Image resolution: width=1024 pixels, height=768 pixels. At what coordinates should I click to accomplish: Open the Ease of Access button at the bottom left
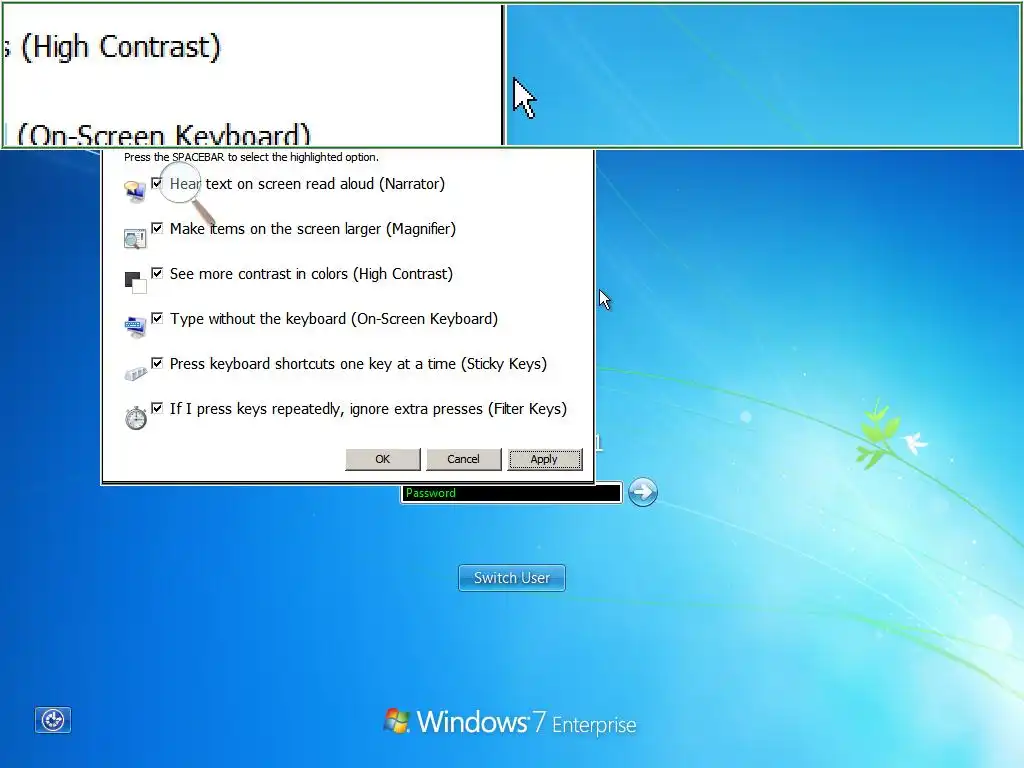53,720
